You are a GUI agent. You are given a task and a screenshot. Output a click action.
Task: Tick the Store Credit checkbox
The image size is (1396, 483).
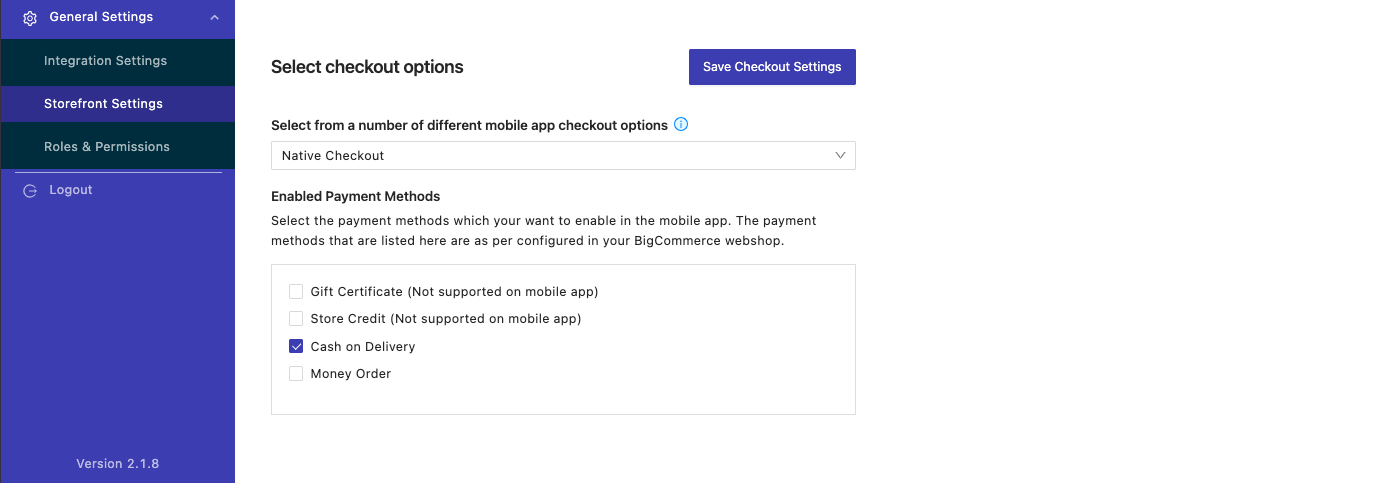296,319
